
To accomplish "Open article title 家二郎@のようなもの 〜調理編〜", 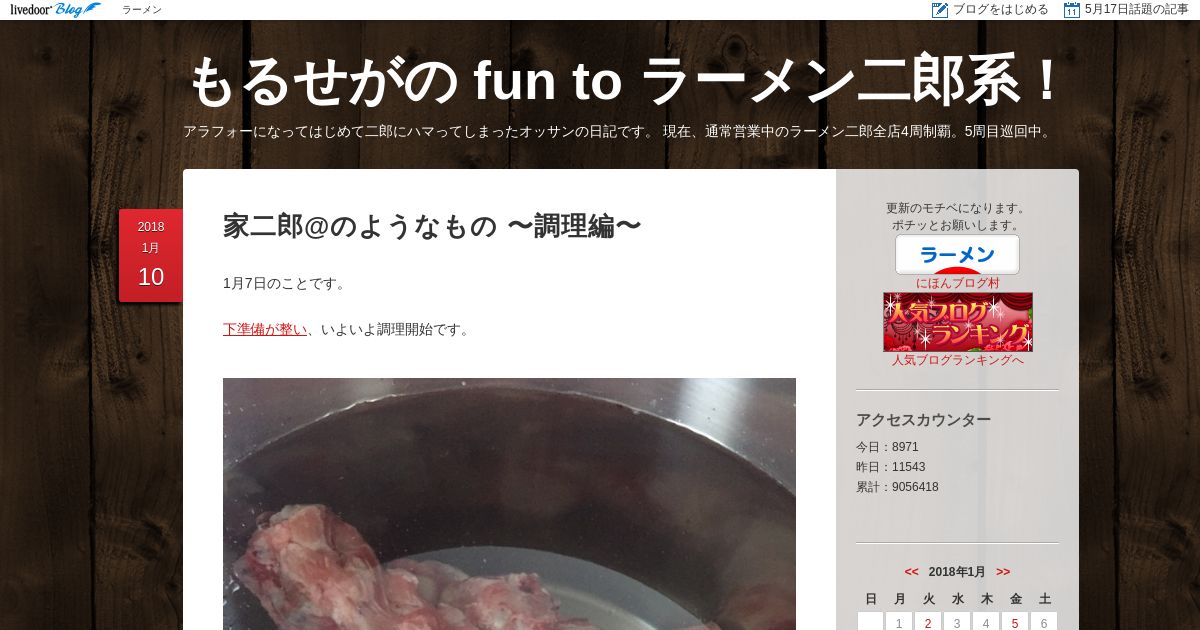I will click(432, 226).
